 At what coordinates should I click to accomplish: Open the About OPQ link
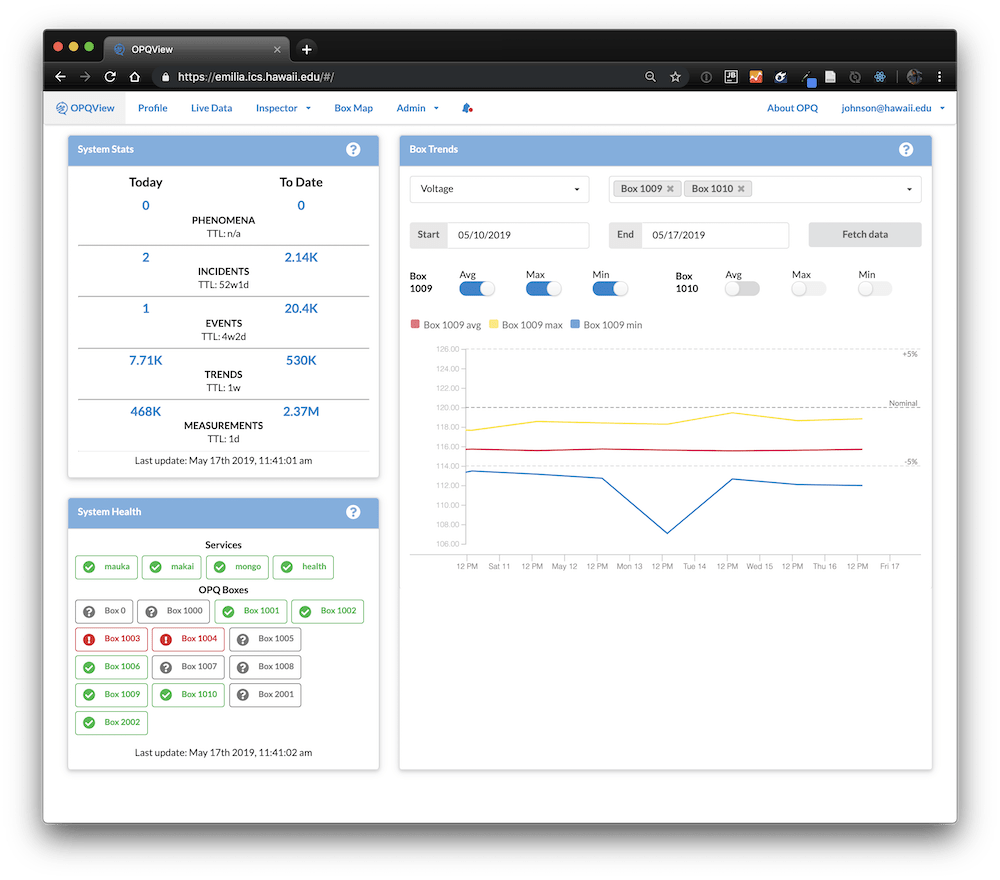click(792, 108)
